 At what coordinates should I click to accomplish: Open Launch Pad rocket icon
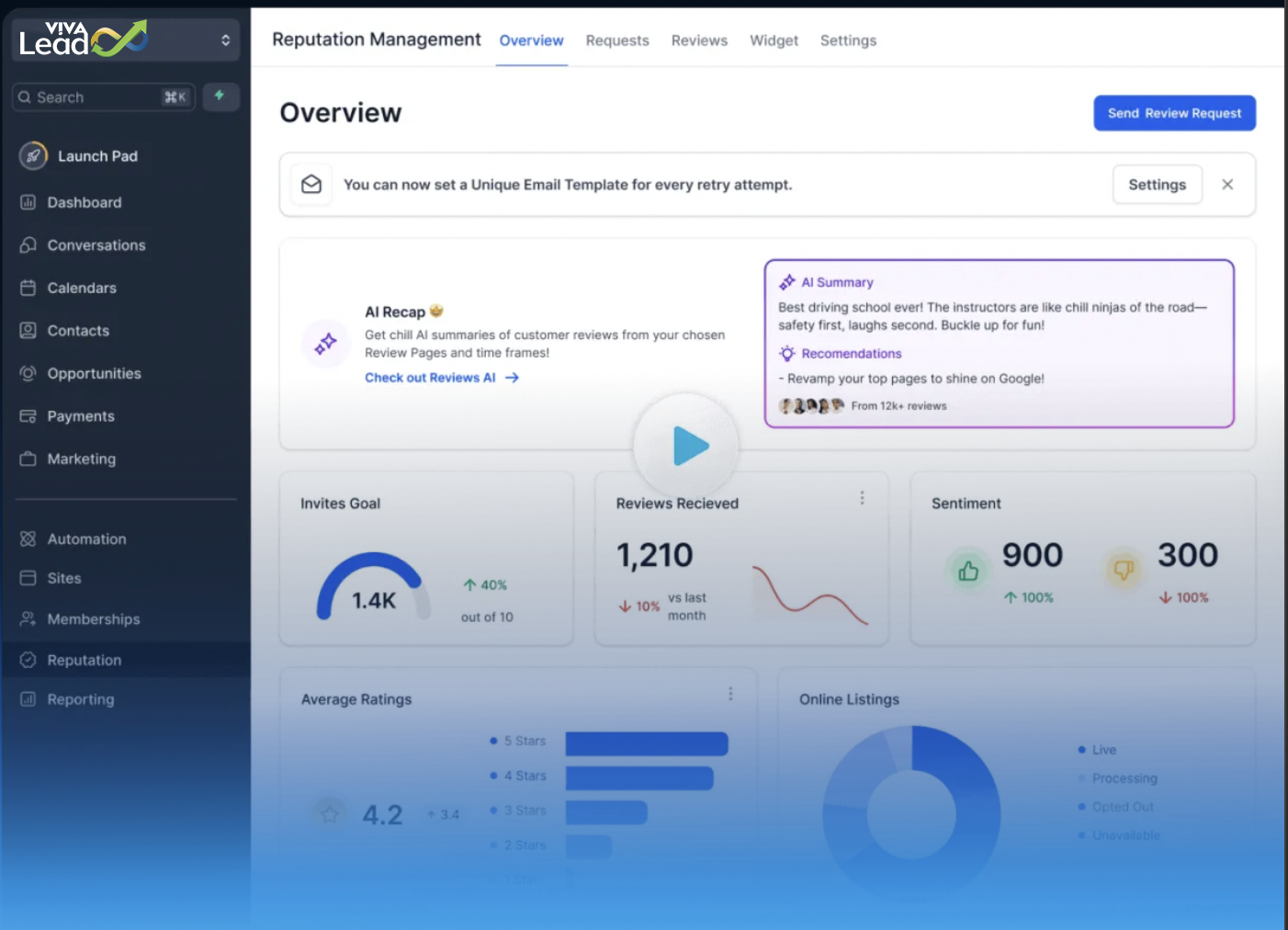tap(33, 155)
